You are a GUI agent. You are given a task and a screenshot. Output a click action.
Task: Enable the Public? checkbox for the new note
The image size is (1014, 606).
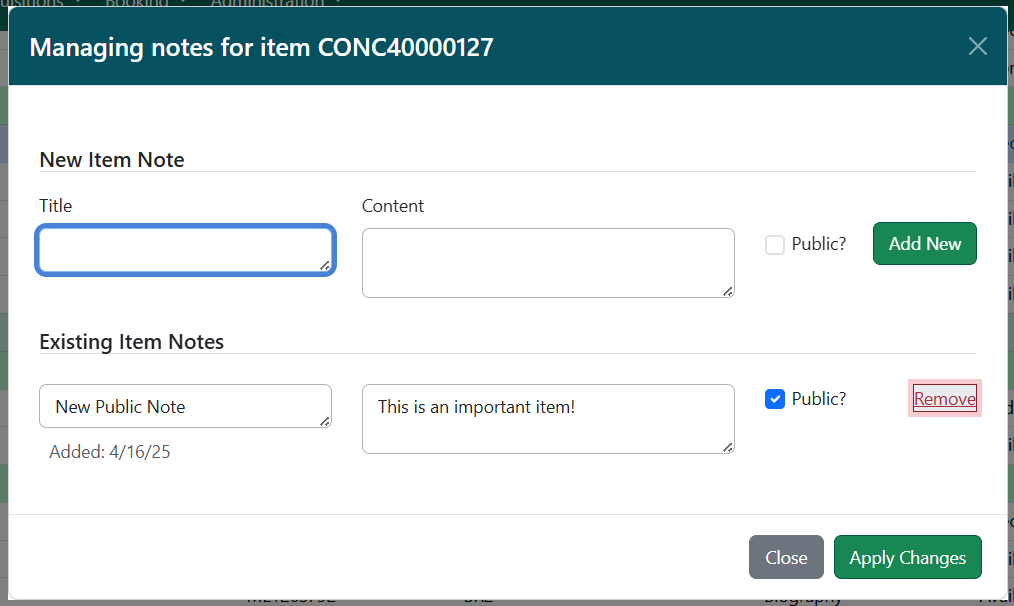(774, 244)
